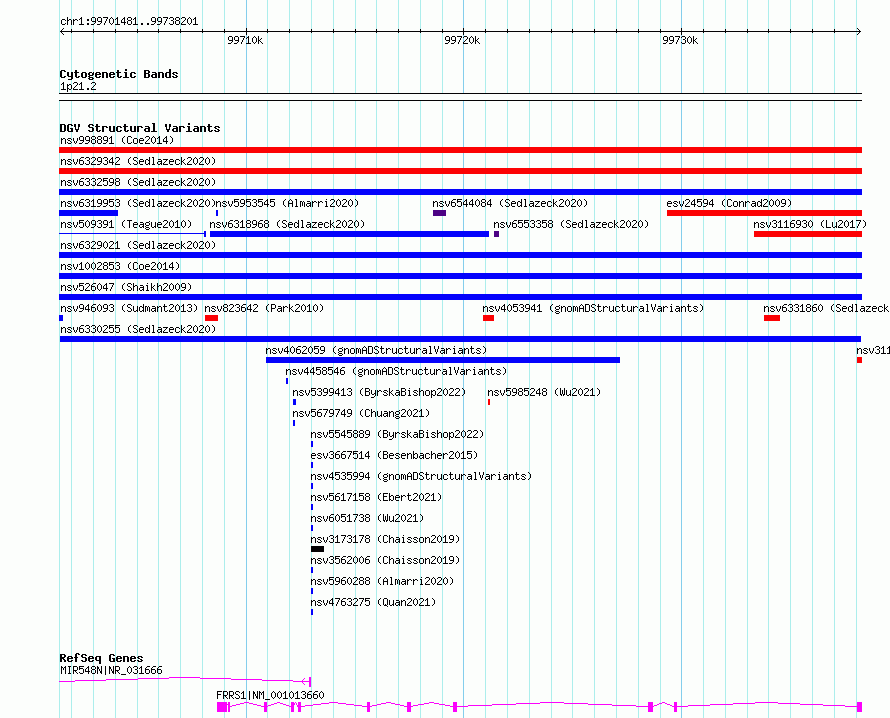890x718 pixels.
Task: Click the 99710k ruler tick label
Action: [245, 40]
